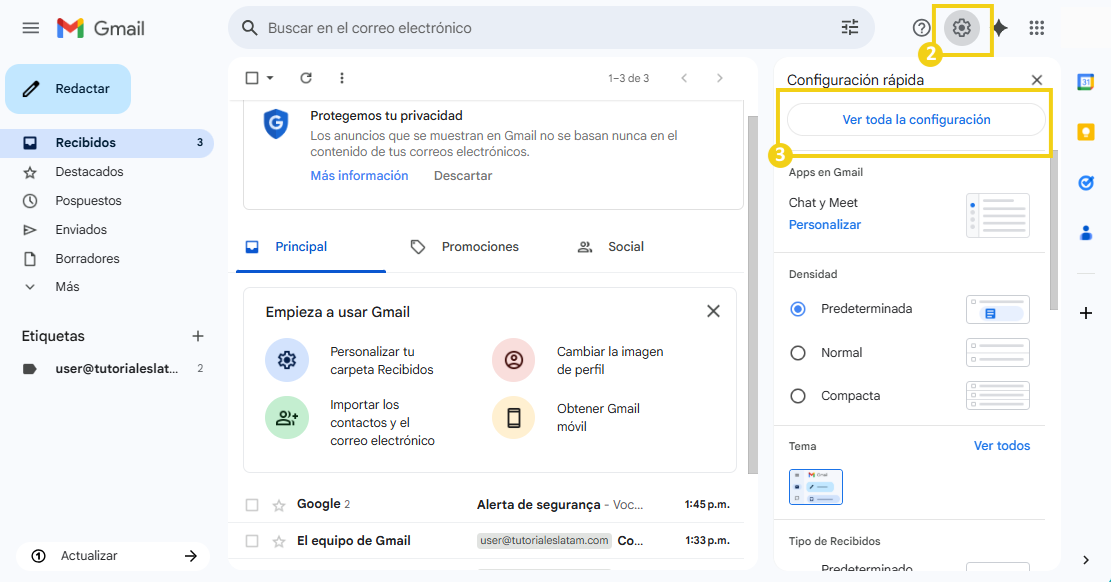The width and height of the screenshot is (1111, 582).
Task: Open Contacts in side panel
Action: tap(1085, 233)
